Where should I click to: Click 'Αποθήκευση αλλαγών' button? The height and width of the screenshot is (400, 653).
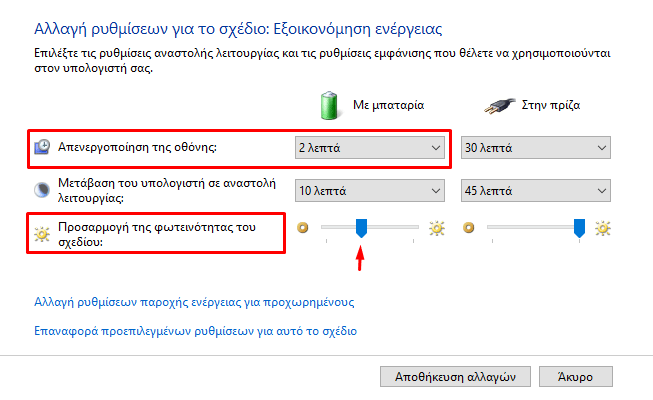(x=455, y=377)
